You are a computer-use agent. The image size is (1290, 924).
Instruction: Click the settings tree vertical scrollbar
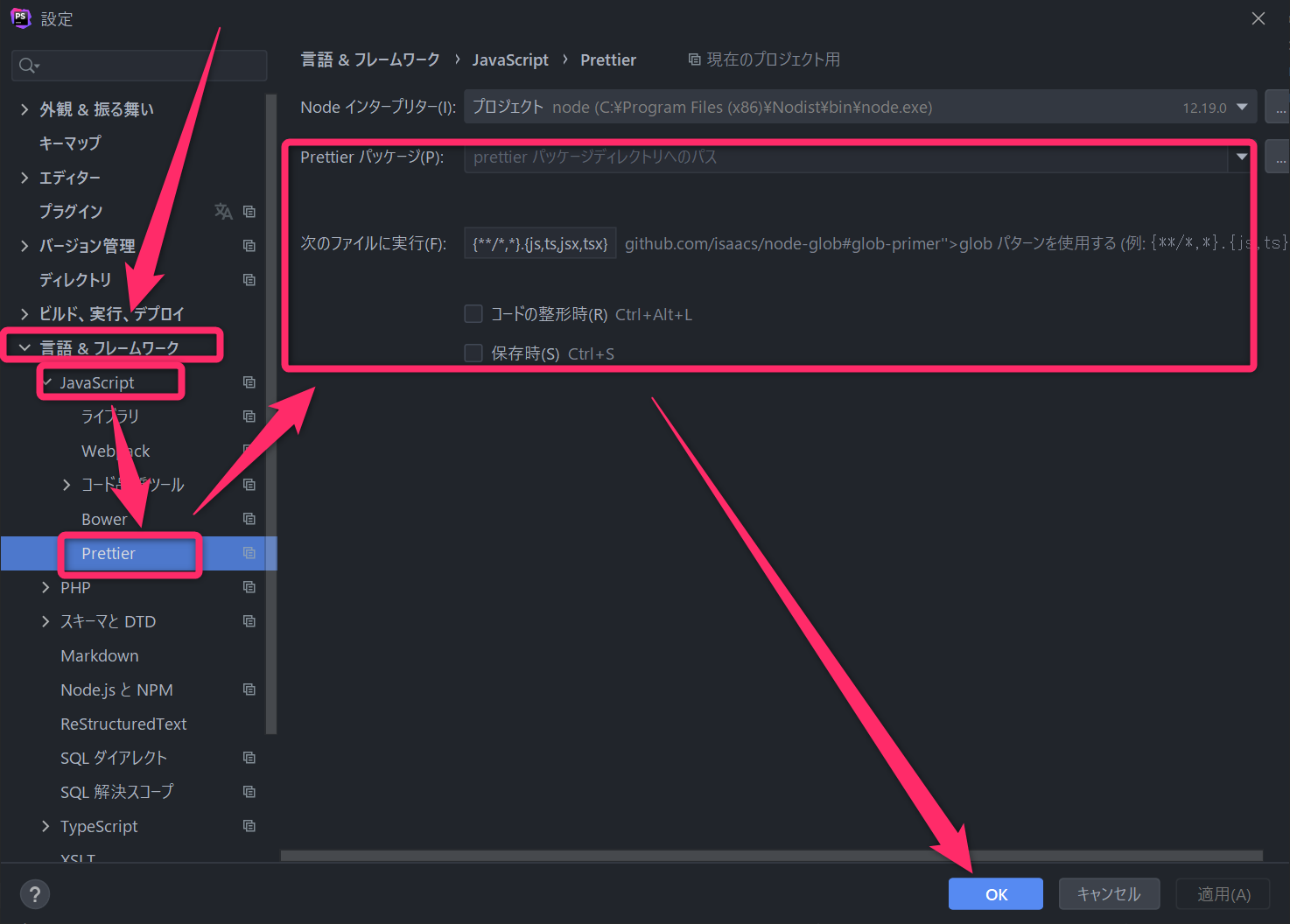click(271, 414)
